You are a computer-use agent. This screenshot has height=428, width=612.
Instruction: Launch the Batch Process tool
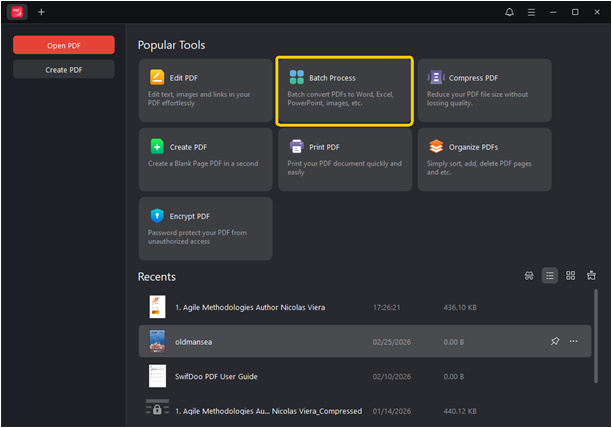pyautogui.click(x=344, y=91)
